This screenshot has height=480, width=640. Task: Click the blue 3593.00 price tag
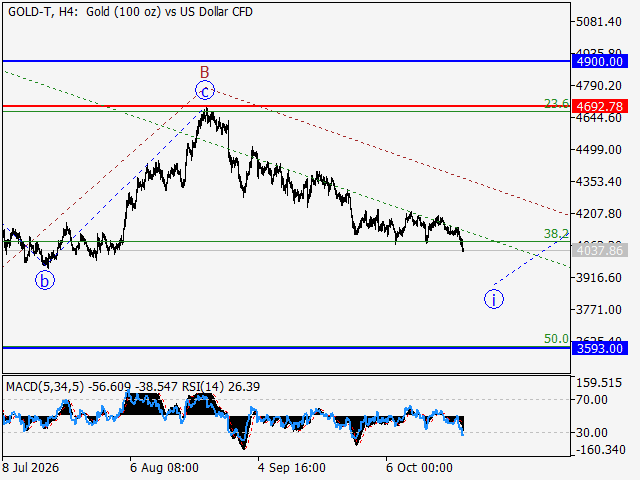click(x=600, y=349)
